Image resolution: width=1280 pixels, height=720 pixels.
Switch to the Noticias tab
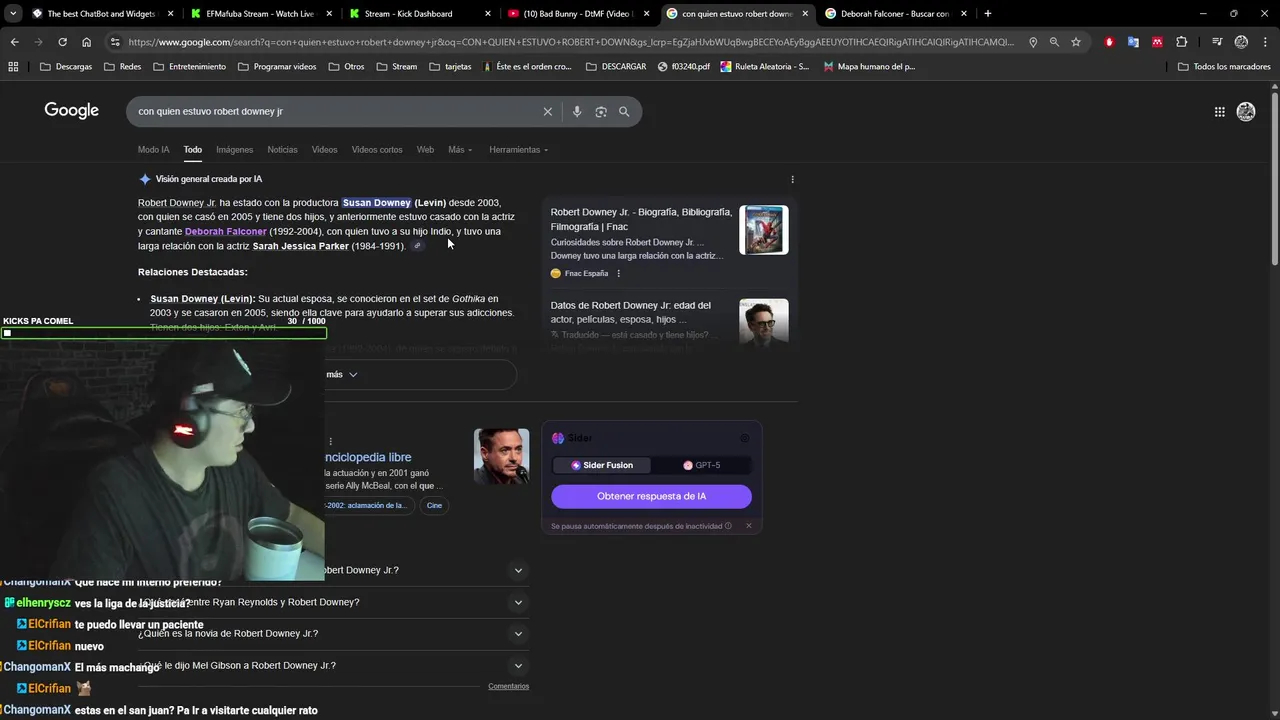282,150
